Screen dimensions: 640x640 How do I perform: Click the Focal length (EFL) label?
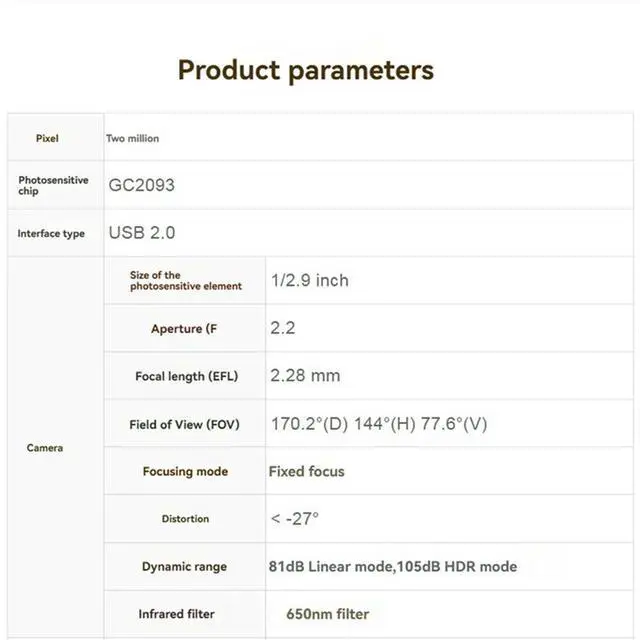[x=184, y=376]
